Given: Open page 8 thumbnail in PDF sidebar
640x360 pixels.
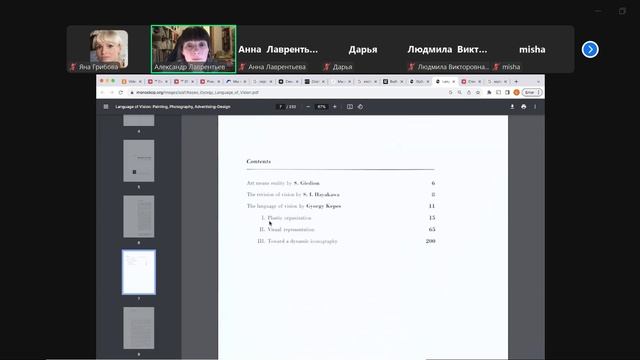Looking at the screenshot, I should click(139, 328).
